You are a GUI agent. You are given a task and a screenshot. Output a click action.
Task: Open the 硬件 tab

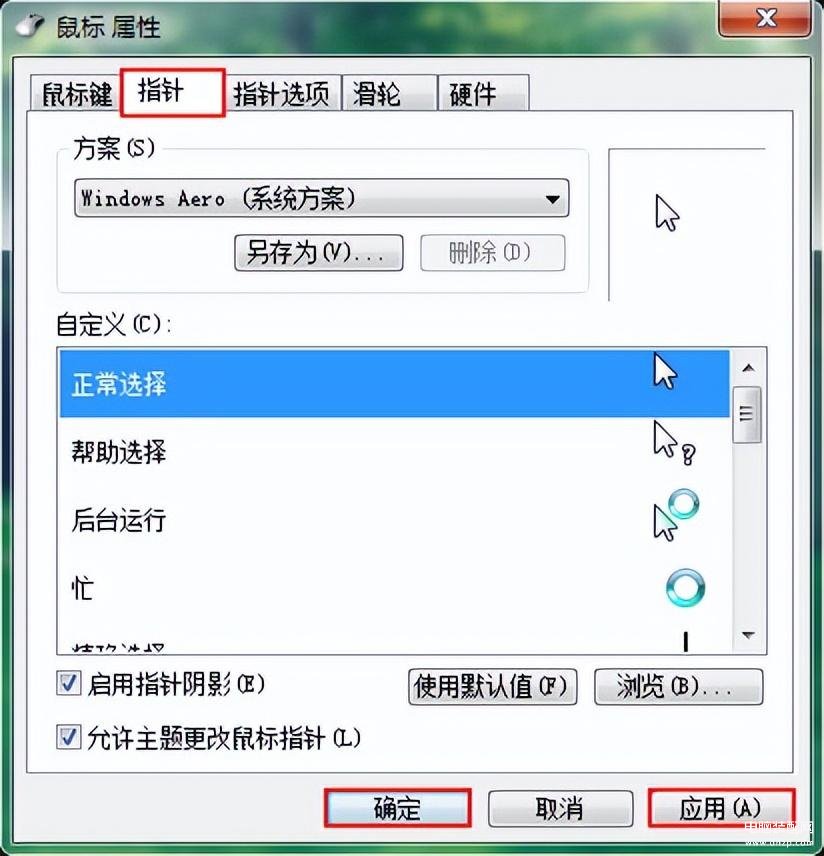[x=483, y=93]
